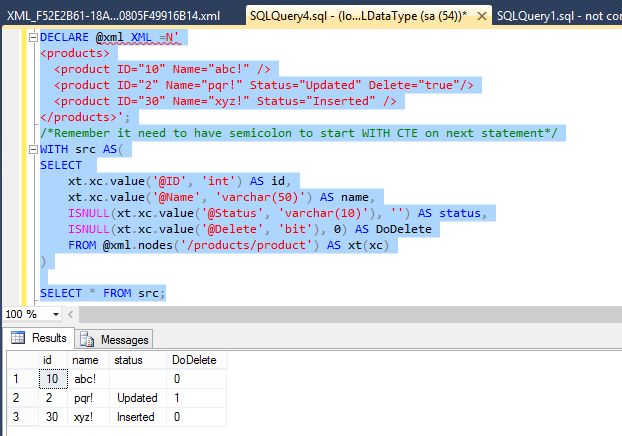The width and height of the screenshot is (622, 436).
Task: Click the green semicolon reminder comment
Action: (299, 133)
